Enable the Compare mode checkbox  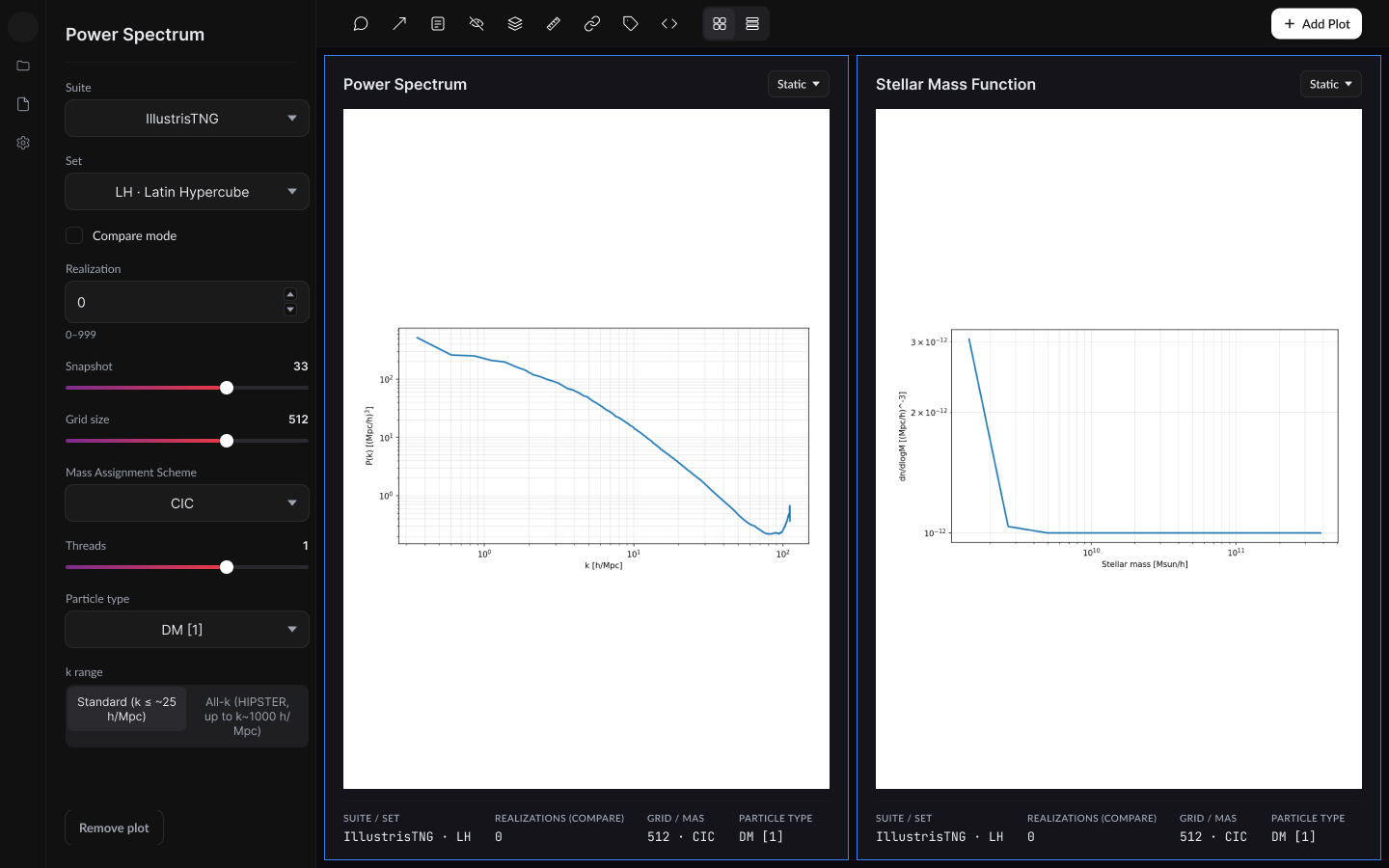(x=74, y=235)
